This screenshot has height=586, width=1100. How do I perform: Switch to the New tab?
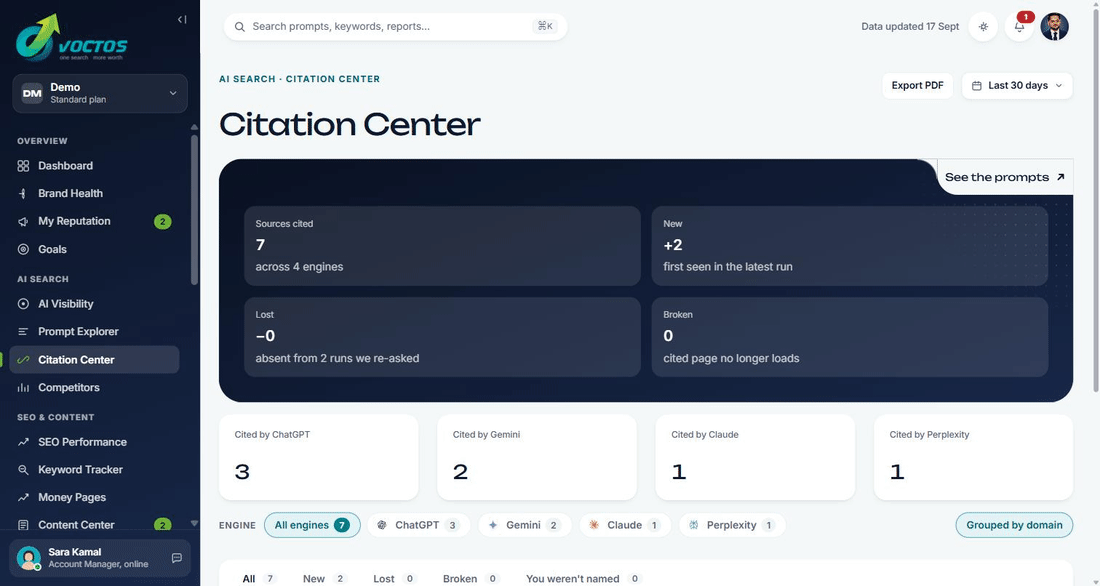pyautogui.click(x=324, y=578)
